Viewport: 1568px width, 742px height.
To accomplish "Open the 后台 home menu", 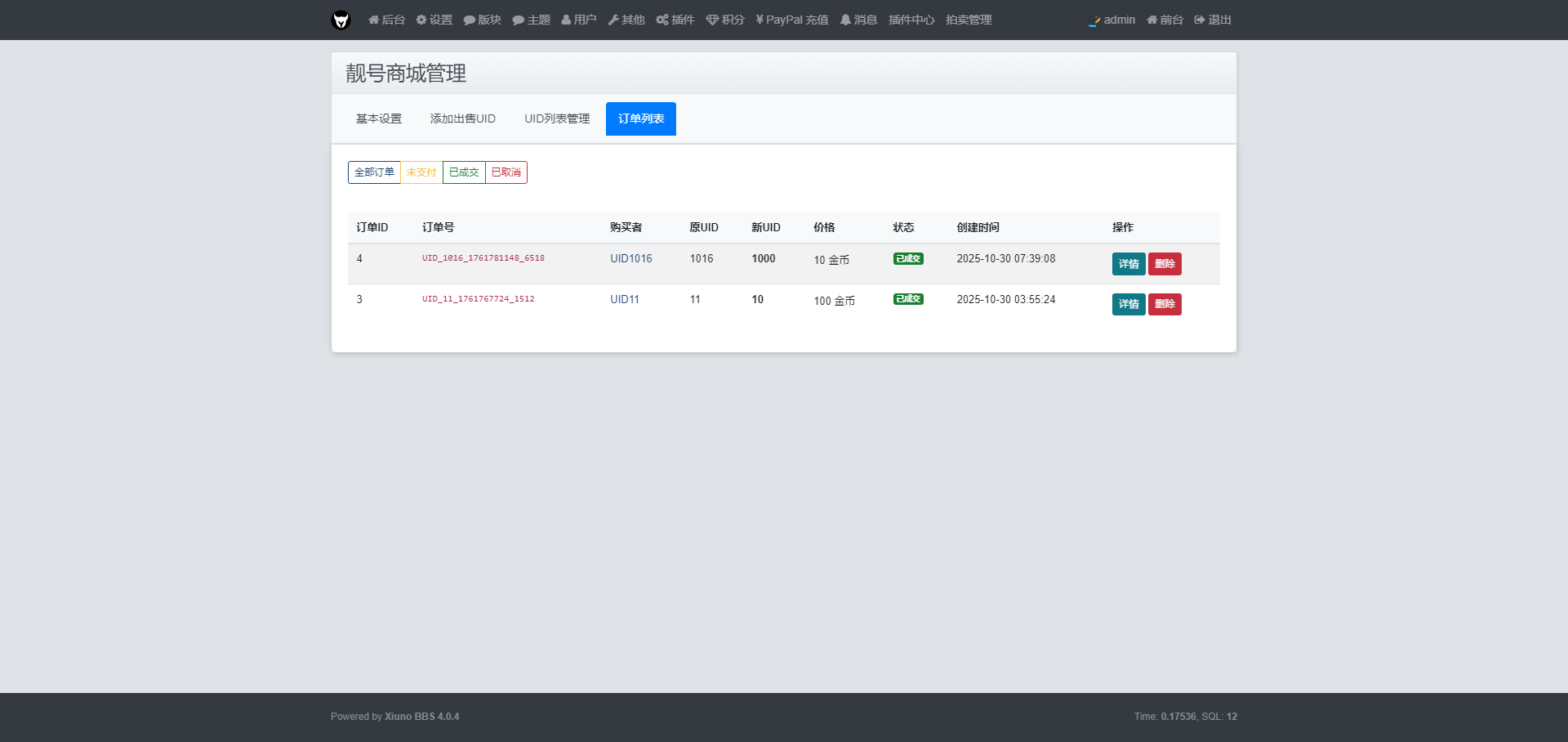I will (x=386, y=20).
